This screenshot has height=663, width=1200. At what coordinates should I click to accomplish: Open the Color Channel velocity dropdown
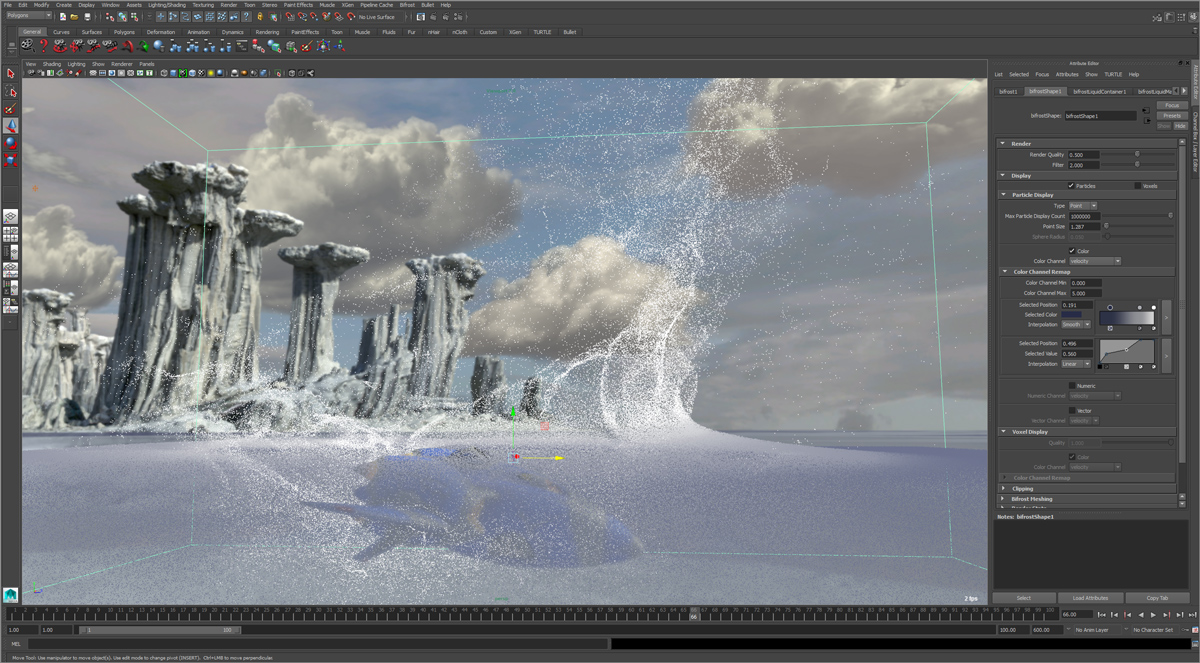tap(1095, 261)
